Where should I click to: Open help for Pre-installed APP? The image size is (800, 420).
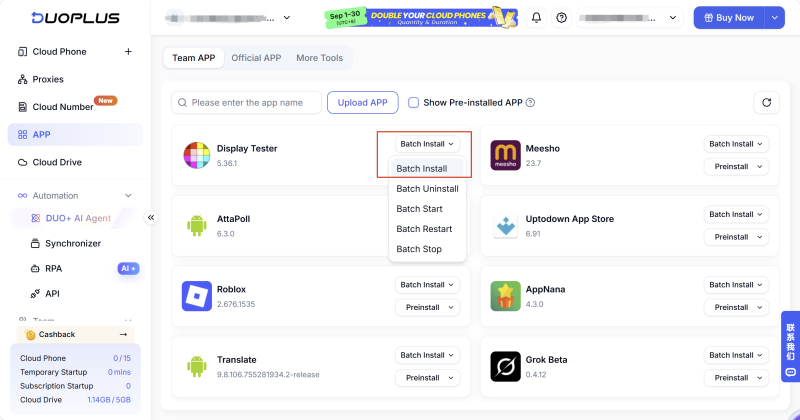pyautogui.click(x=531, y=103)
